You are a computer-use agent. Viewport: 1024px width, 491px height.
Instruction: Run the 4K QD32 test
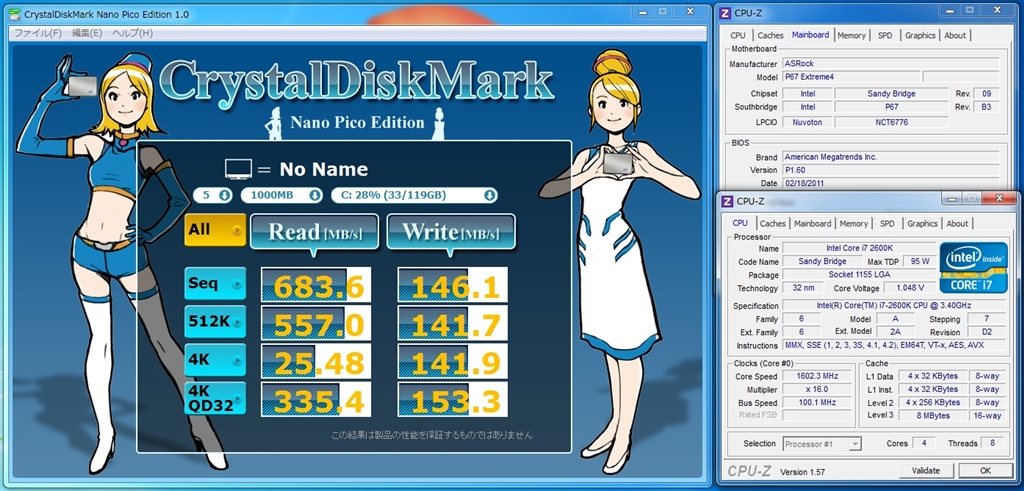coord(214,399)
